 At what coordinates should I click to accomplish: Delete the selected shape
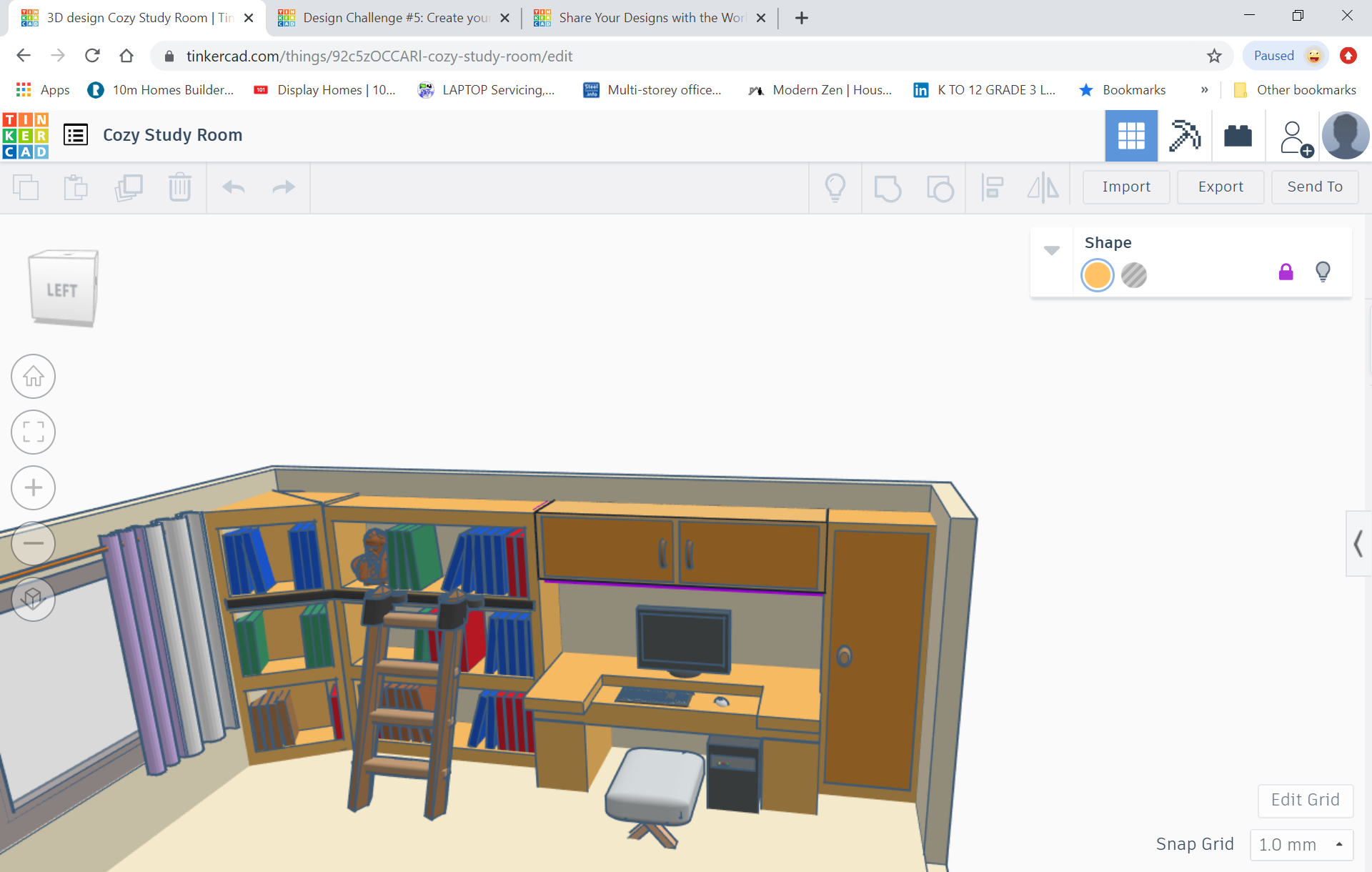point(180,187)
